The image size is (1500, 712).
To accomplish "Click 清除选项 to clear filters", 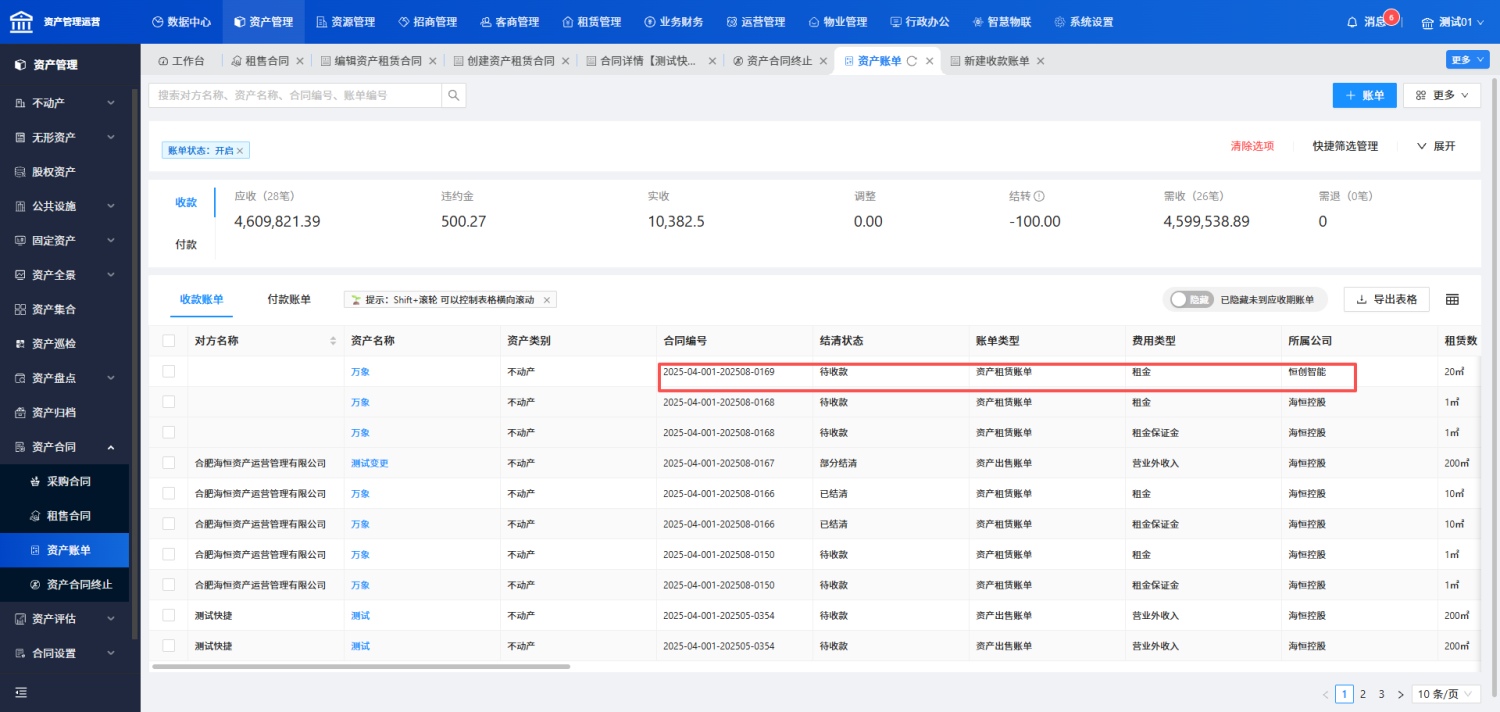I will (x=1252, y=146).
